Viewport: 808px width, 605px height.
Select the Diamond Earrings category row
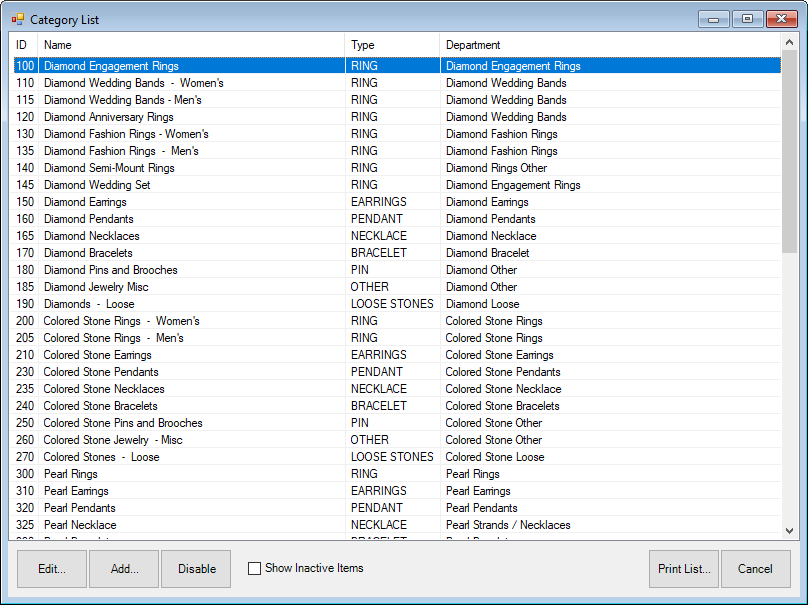pos(85,202)
